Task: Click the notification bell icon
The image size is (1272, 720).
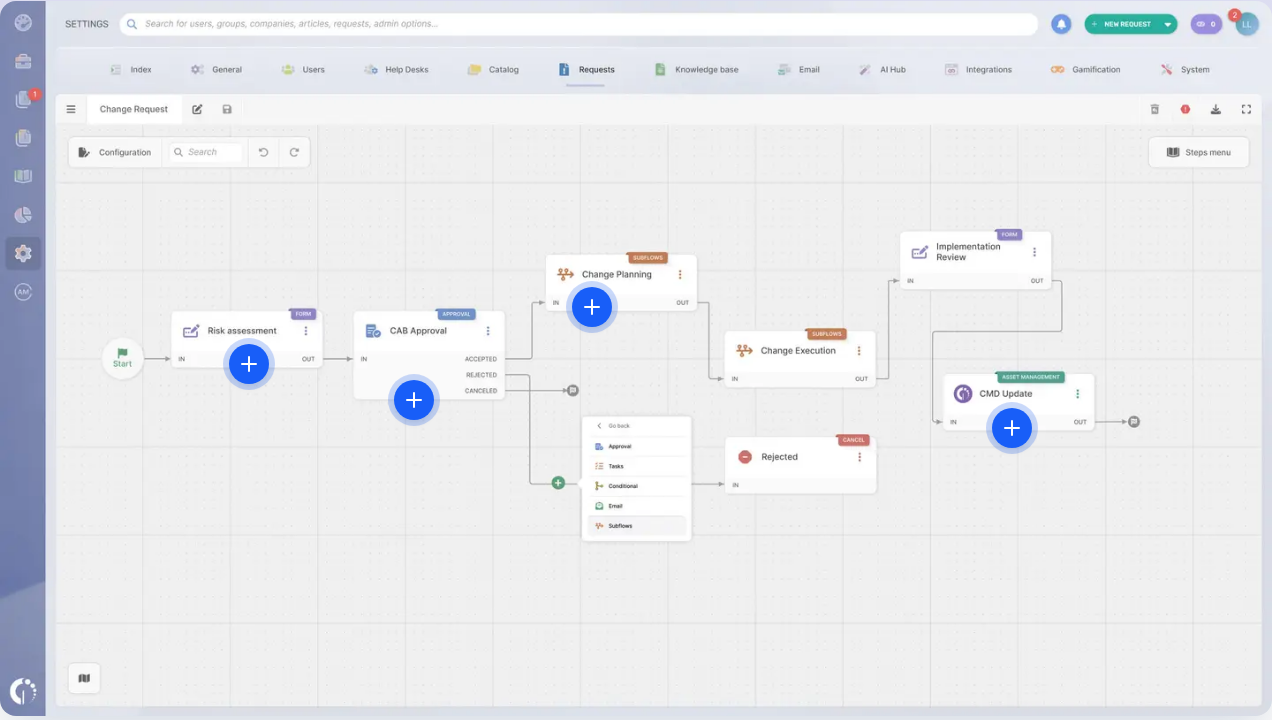Action: 1061,24
